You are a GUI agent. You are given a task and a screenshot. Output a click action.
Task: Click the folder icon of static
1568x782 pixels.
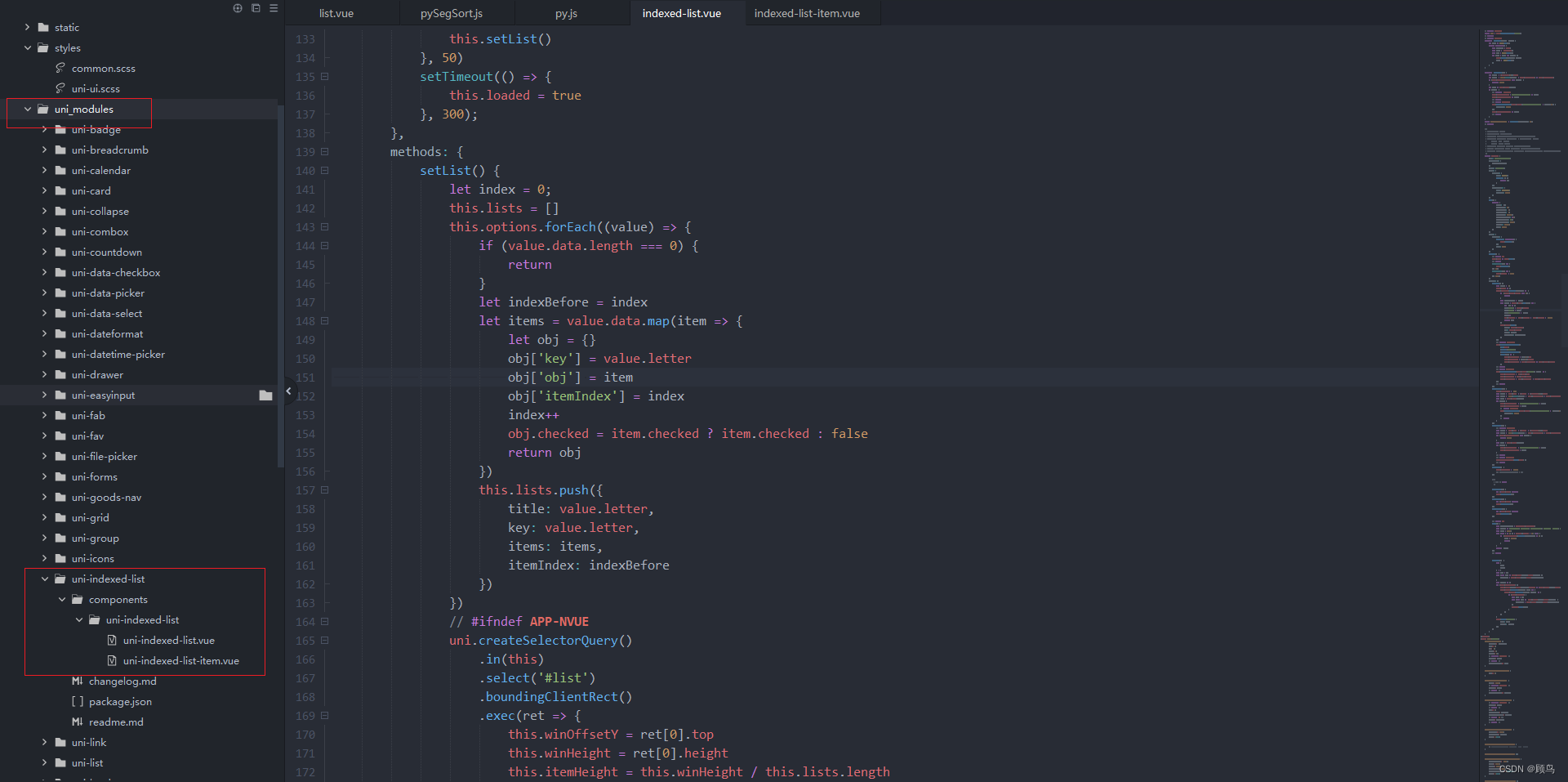tap(43, 28)
